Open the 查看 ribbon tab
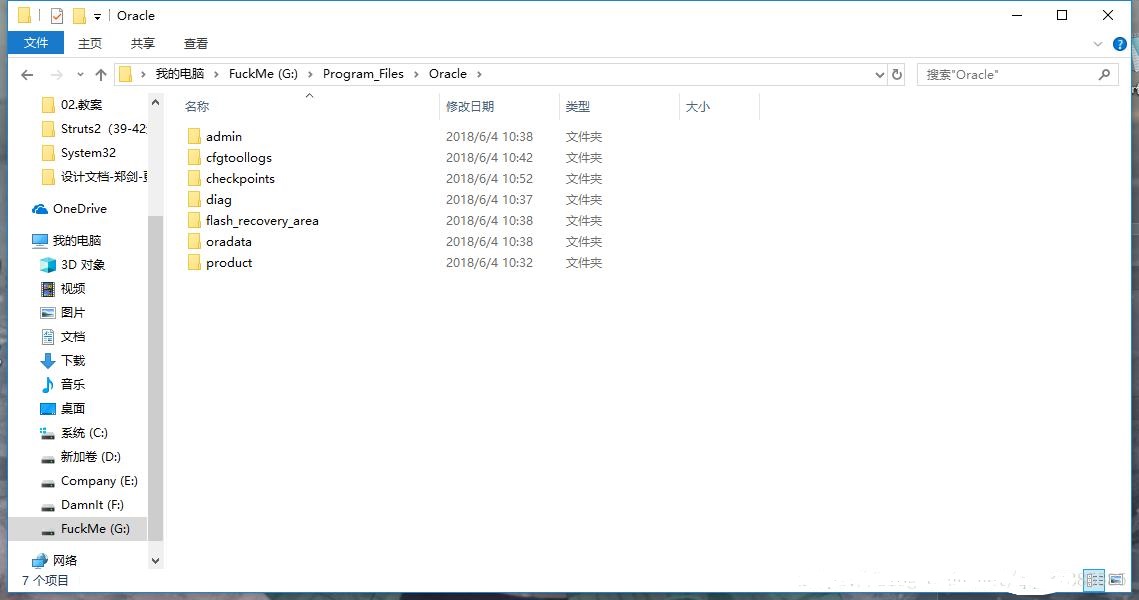 pos(196,43)
